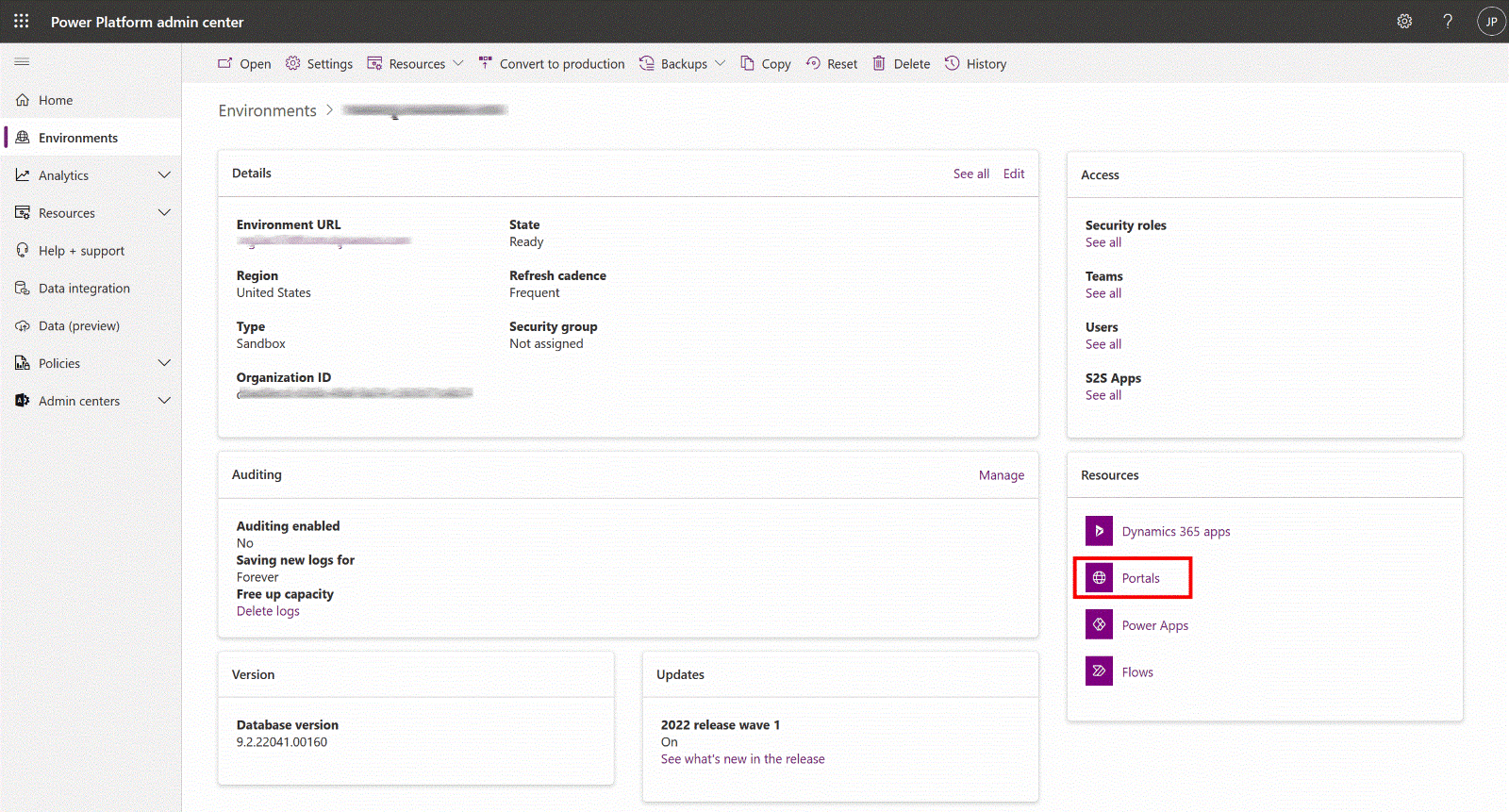This screenshot has width=1509, height=812.
Task: Open the Resources toolbar dropdown arrow
Action: tap(458, 63)
